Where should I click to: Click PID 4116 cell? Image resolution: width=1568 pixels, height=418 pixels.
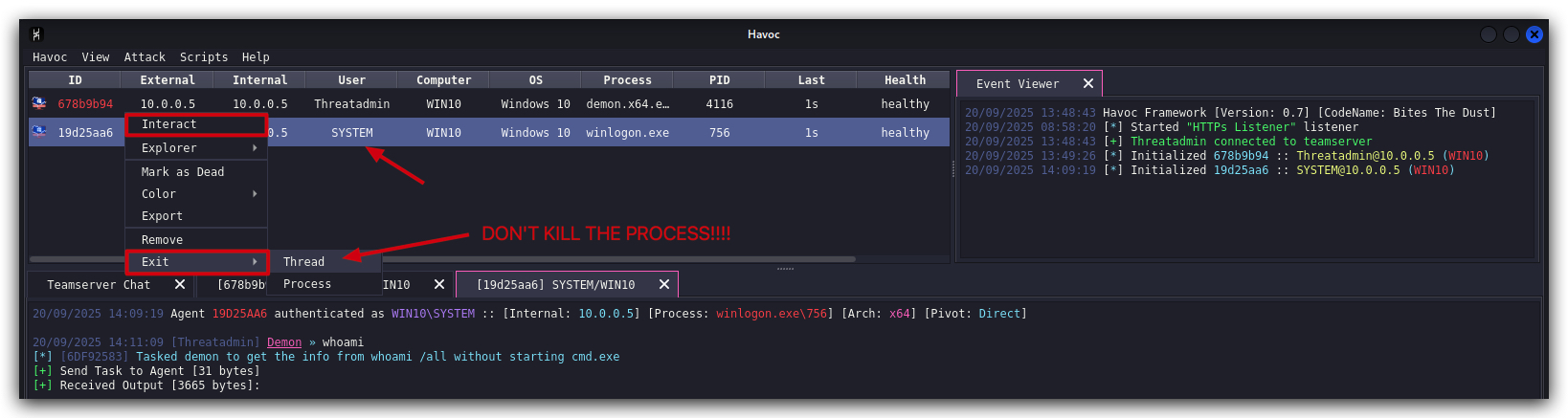click(x=719, y=104)
